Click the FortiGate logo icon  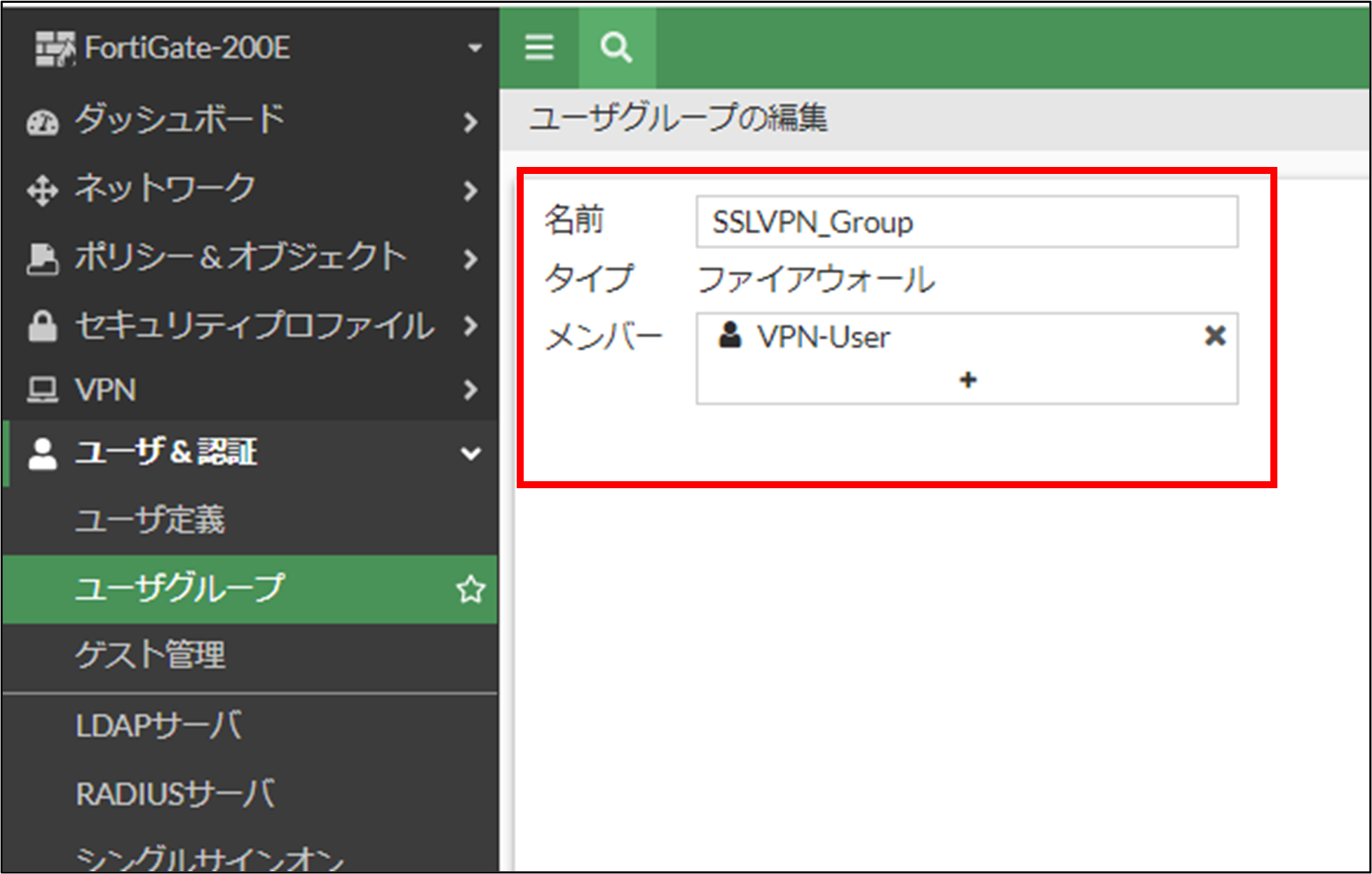pos(55,49)
